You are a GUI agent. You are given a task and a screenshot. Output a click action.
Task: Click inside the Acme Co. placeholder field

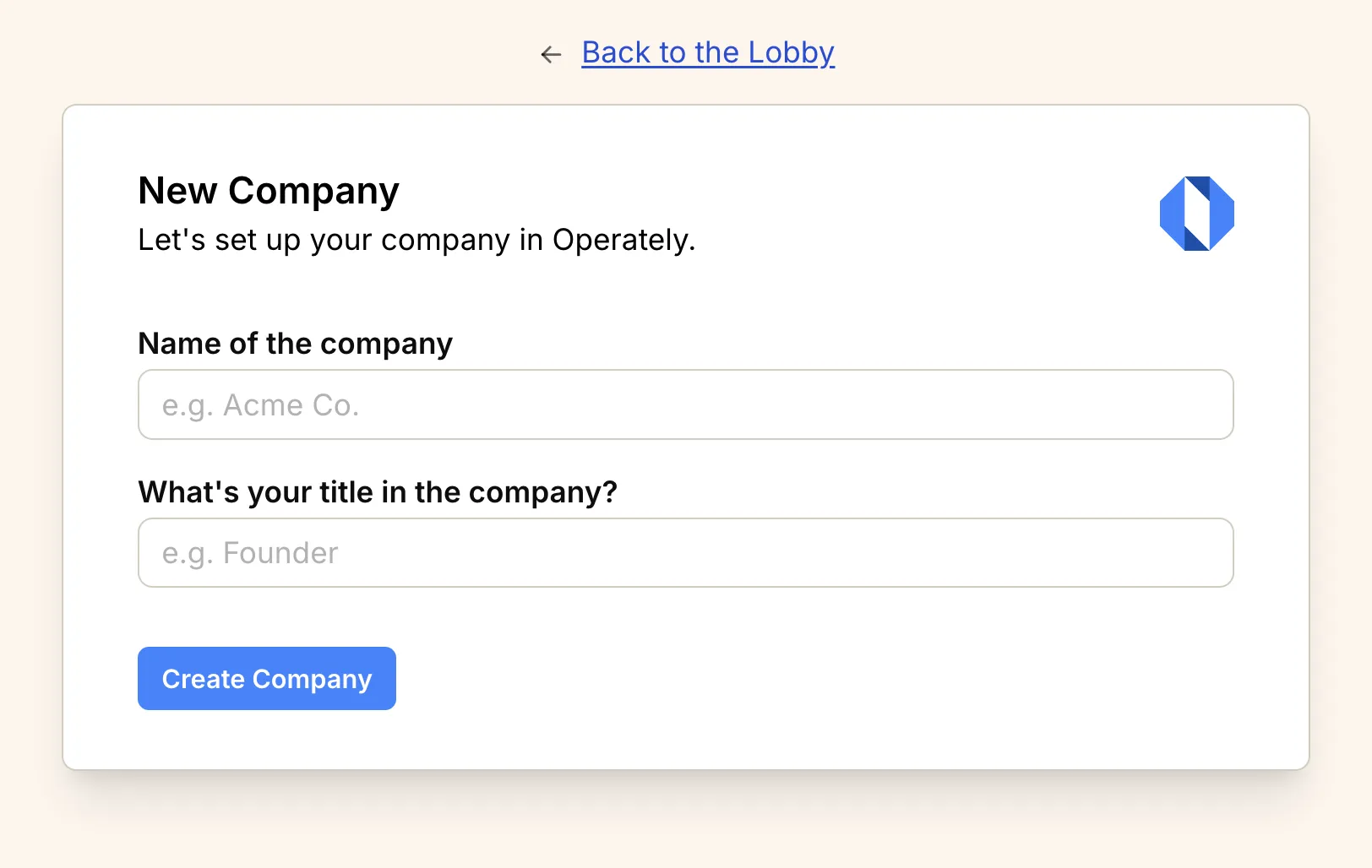[685, 404]
